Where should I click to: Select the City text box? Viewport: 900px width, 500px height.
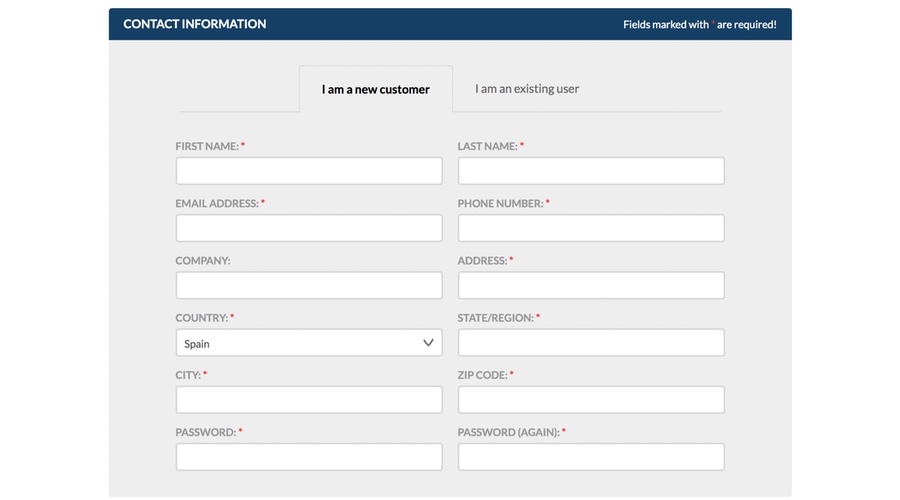pyautogui.click(x=309, y=399)
